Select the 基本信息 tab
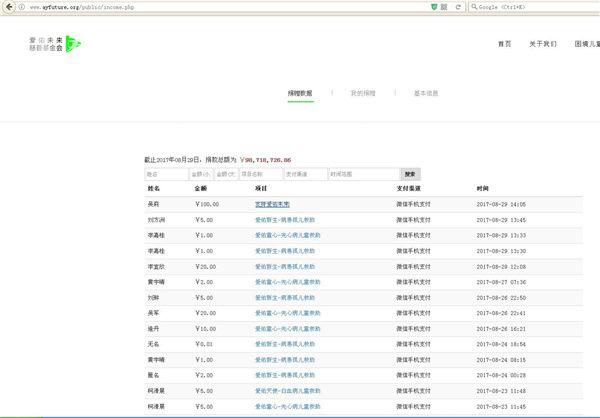Image resolution: width=600 pixels, height=418 pixels. 426,93
